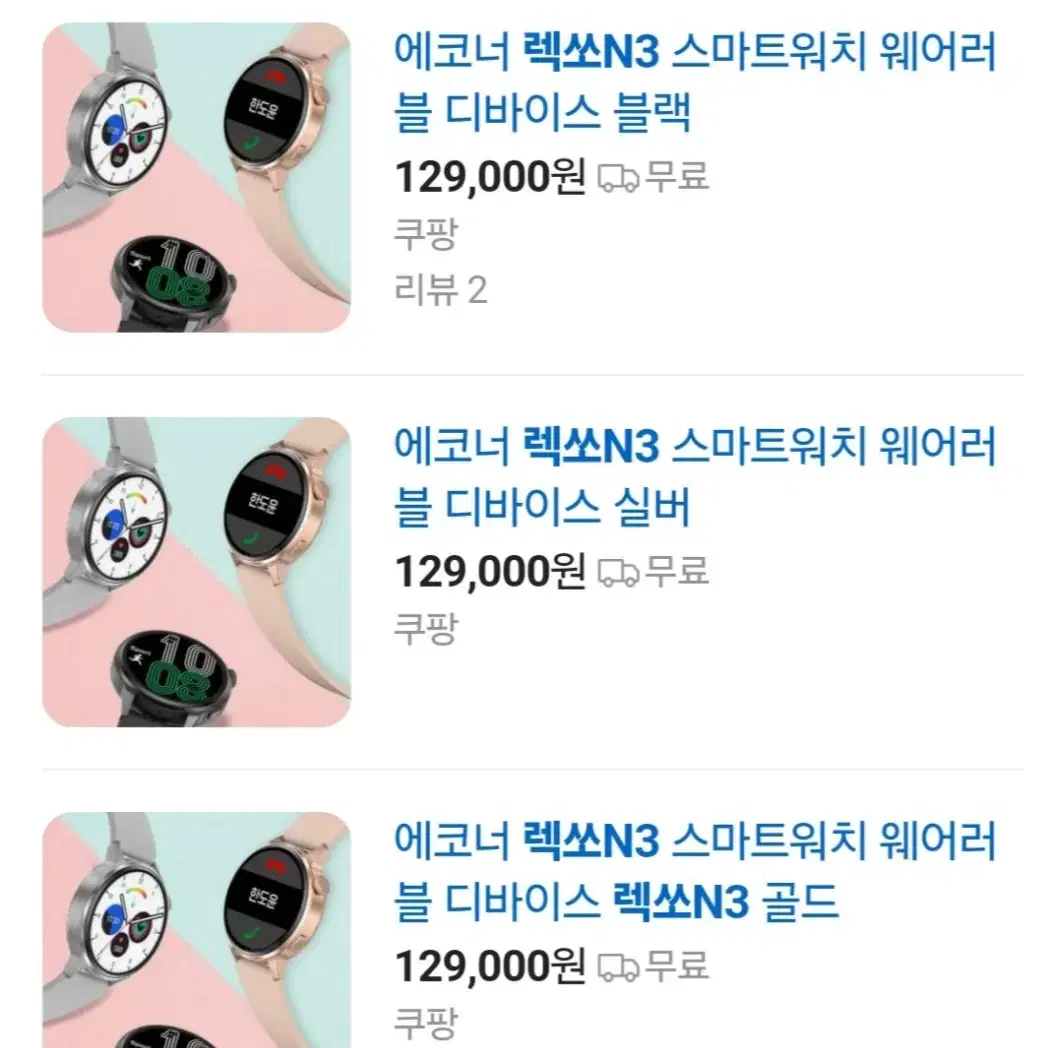Select the 129,000원 price of the 실버 listing

(x=491, y=571)
